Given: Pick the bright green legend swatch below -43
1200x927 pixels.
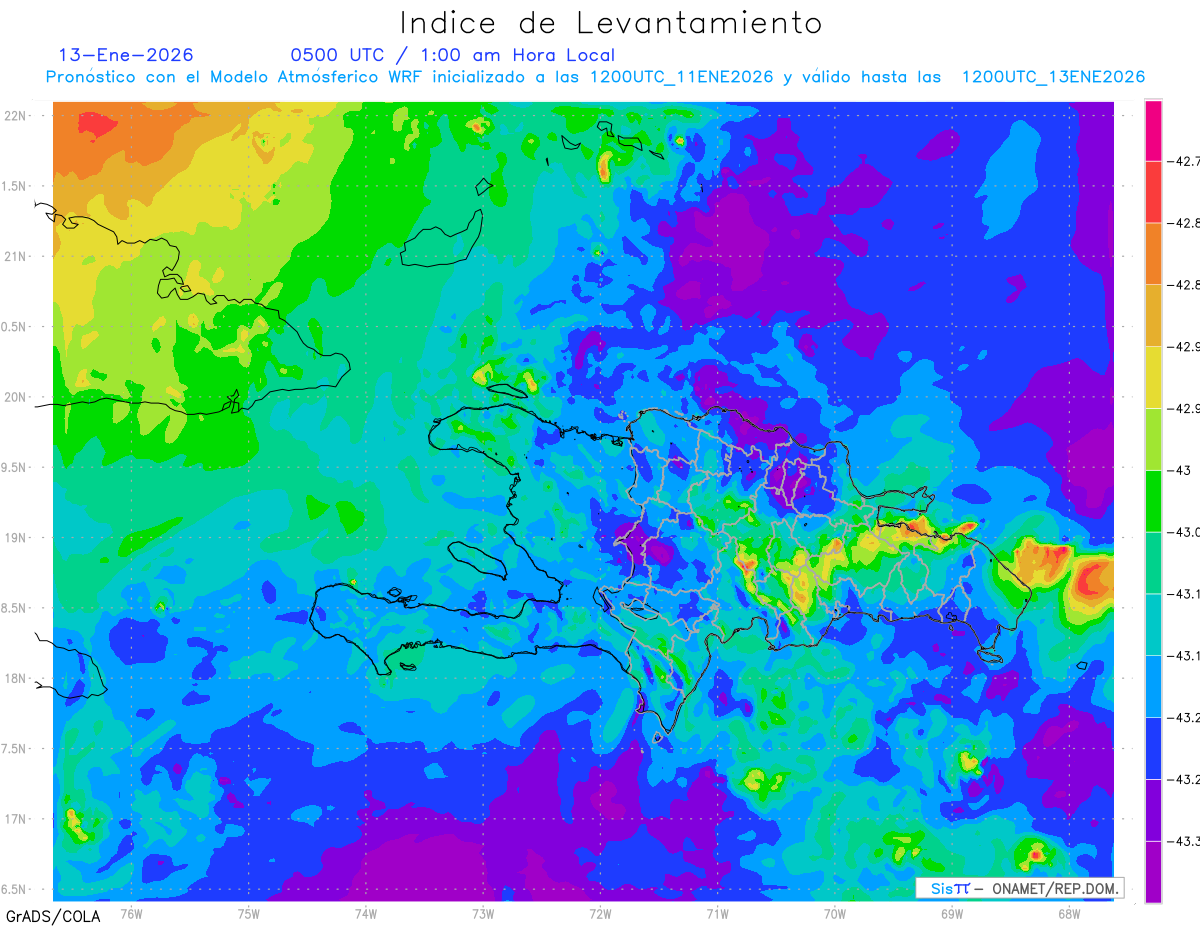Looking at the screenshot, I should click(x=1153, y=500).
